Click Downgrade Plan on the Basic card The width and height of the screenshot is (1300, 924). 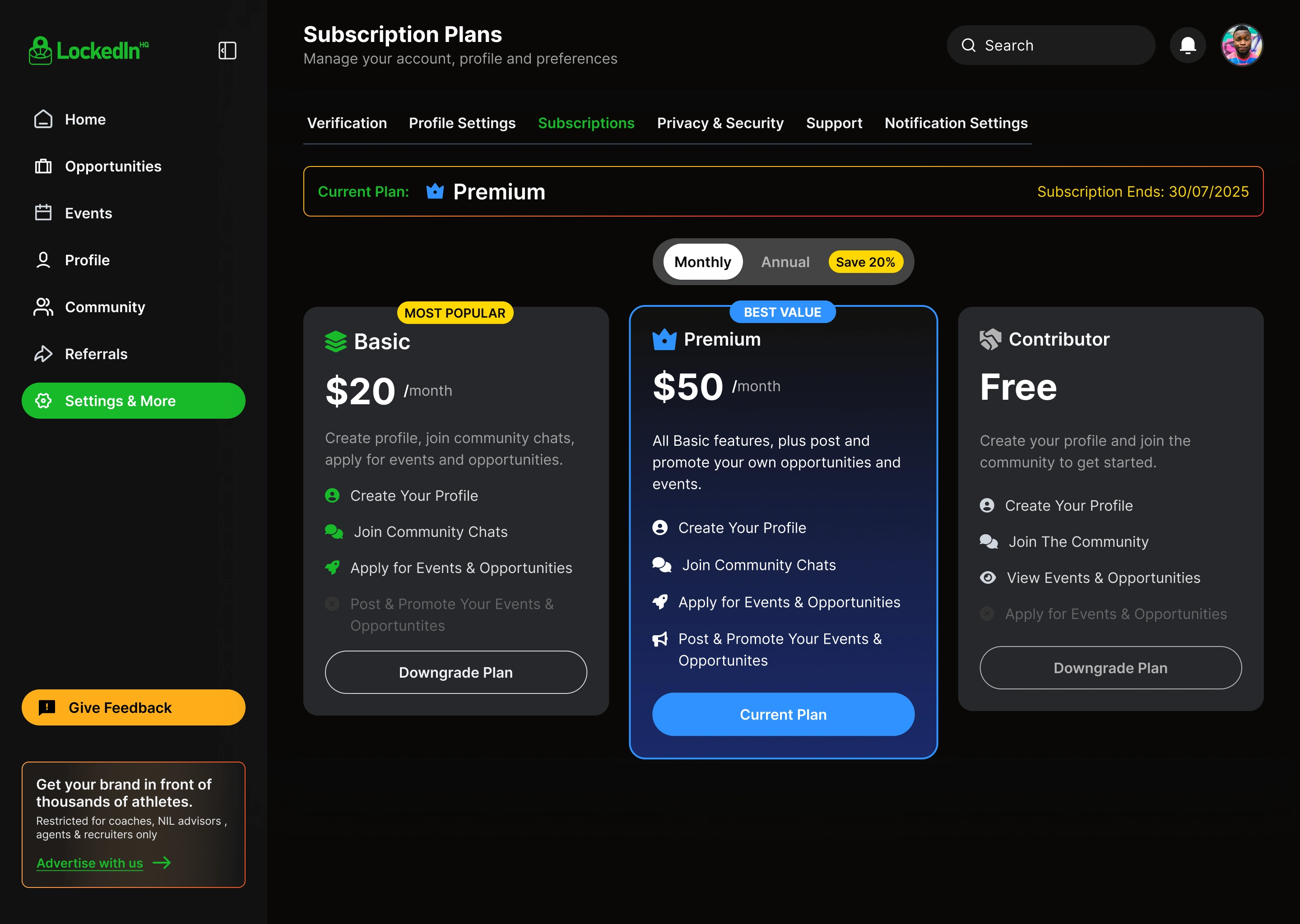point(455,672)
